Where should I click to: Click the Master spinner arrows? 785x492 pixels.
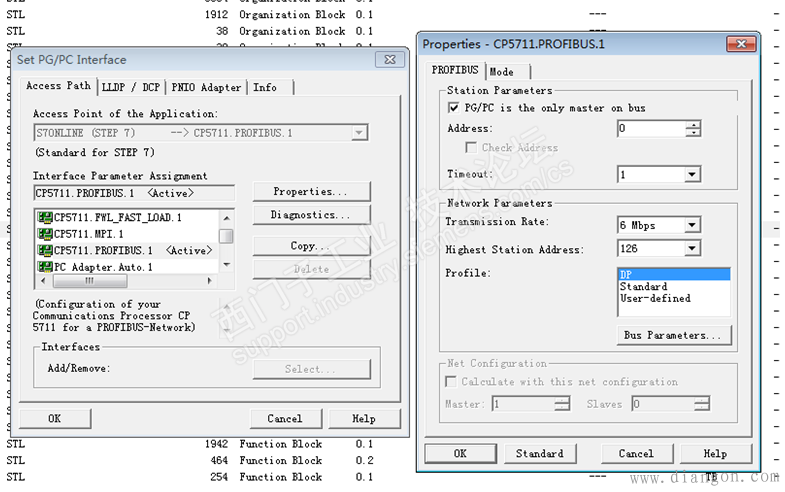[x=563, y=404]
